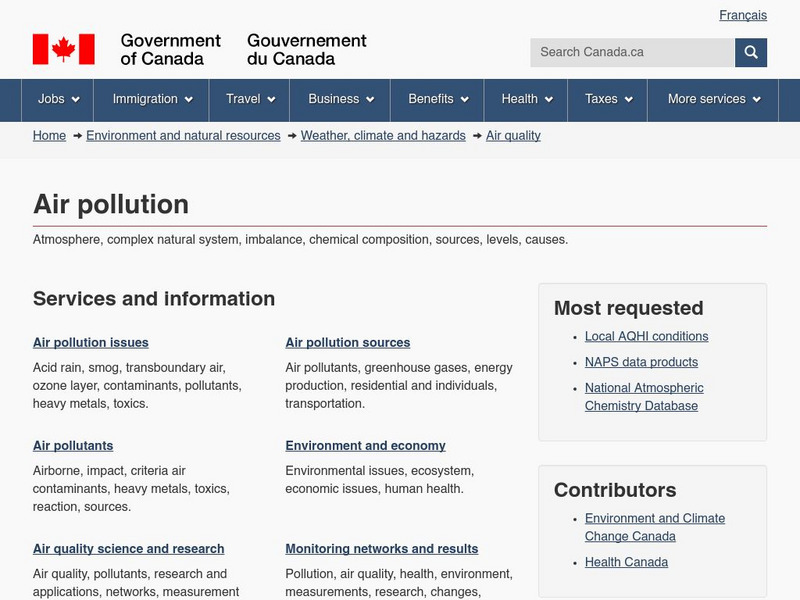The width and height of the screenshot is (800, 600).
Task: Visit the Air pollution sources link
Action: 347,342
